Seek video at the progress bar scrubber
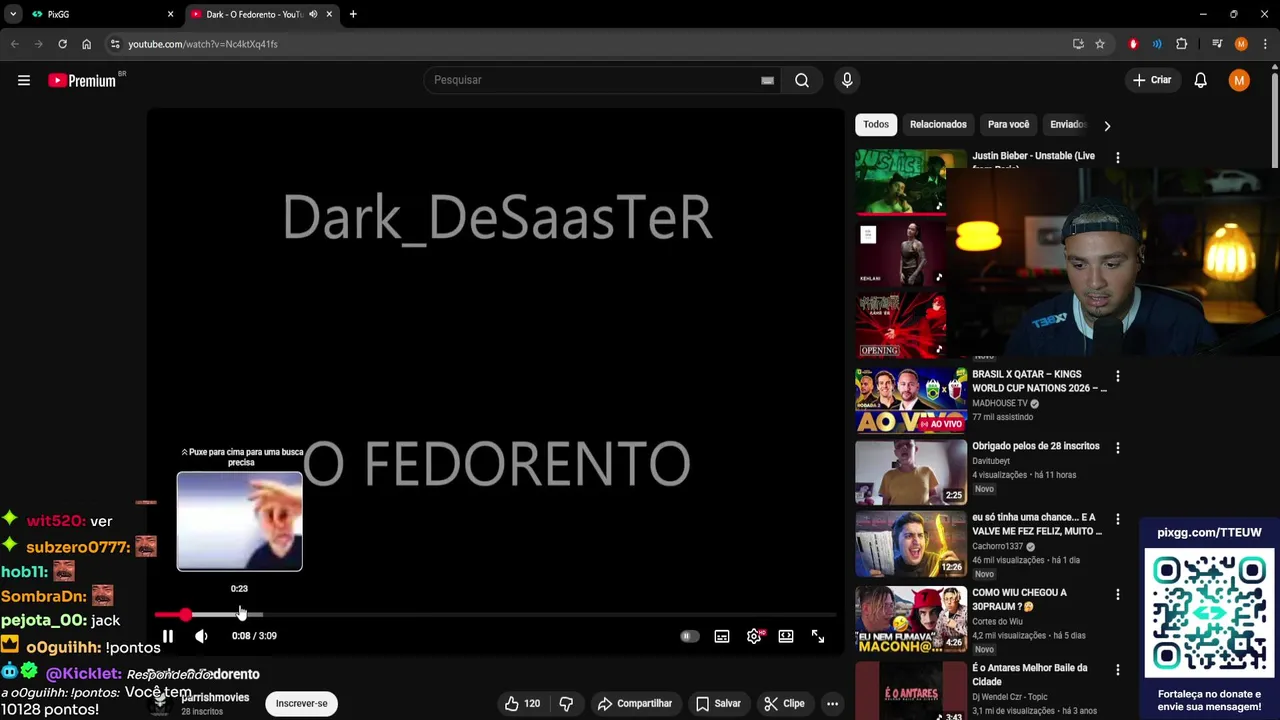 click(185, 615)
